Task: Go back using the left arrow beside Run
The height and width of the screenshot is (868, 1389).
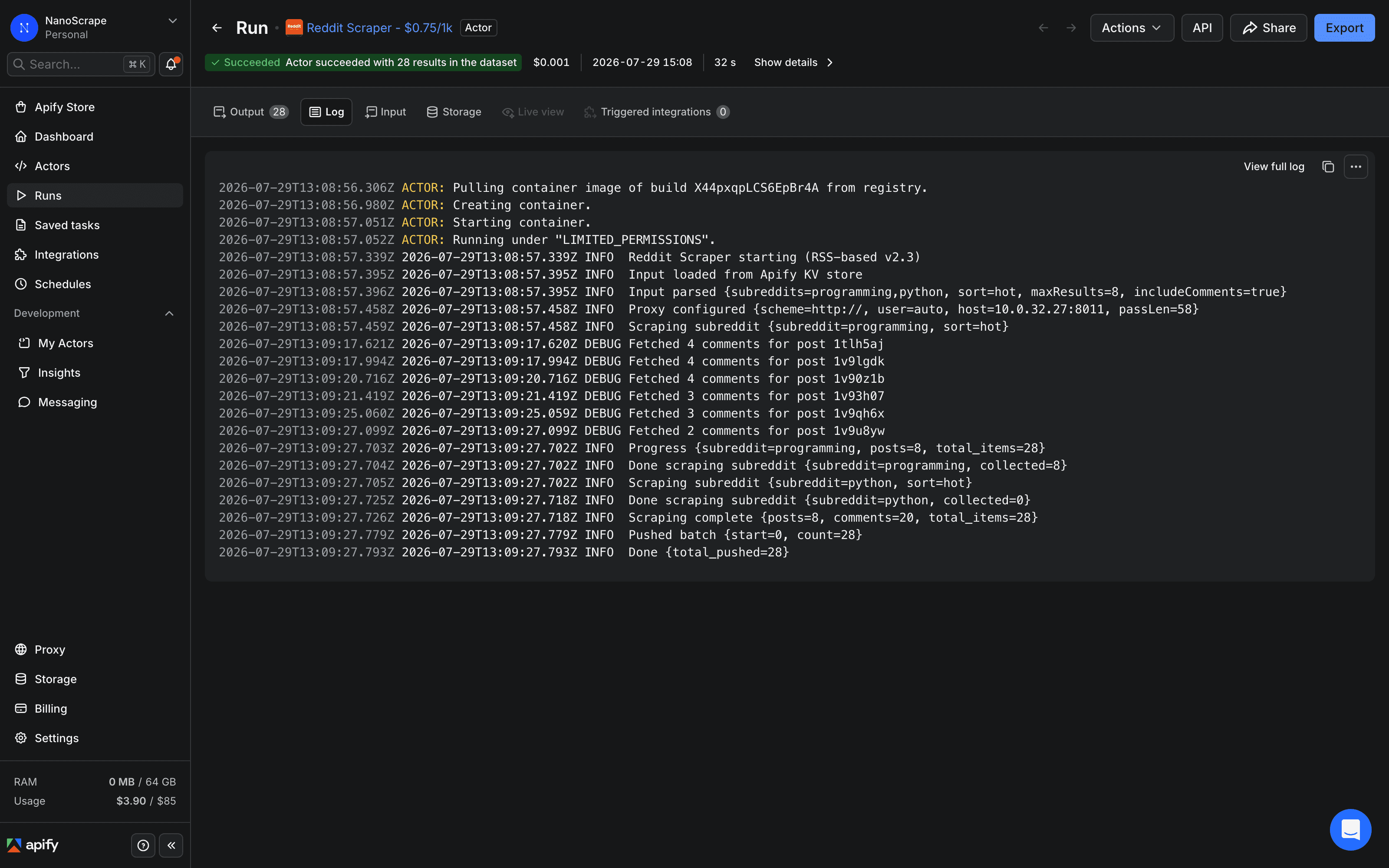Action: click(217, 27)
